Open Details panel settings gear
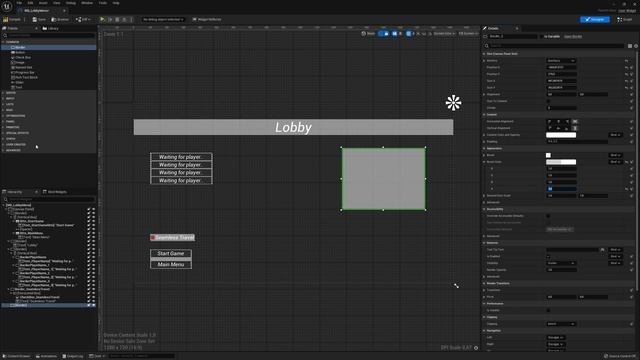Image resolution: width=640 pixels, height=360 pixels. (x=636, y=46)
